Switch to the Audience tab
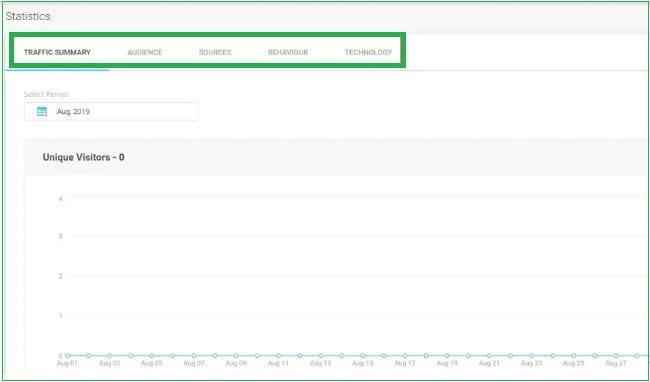Screen dimensions: 650x382 pos(145,53)
